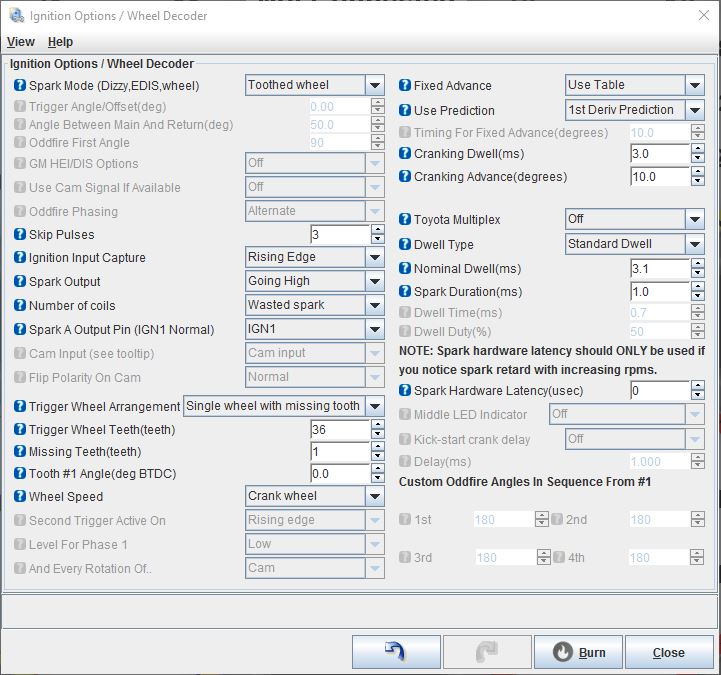Viewport: 721px width, 675px height.
Task: Click the Cranking Dwell value field
Action: tap(660, 154)
